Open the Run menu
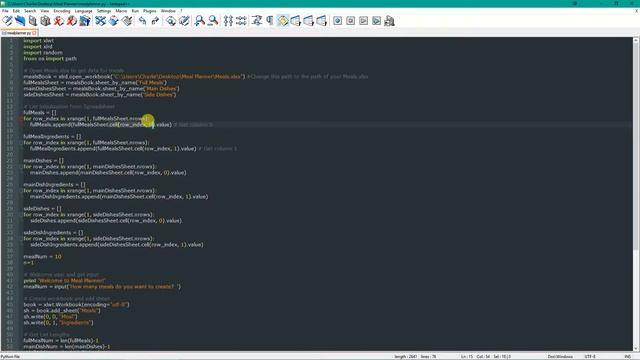The image size is (640, 360). pyautogui.click(x=135, y=11)
